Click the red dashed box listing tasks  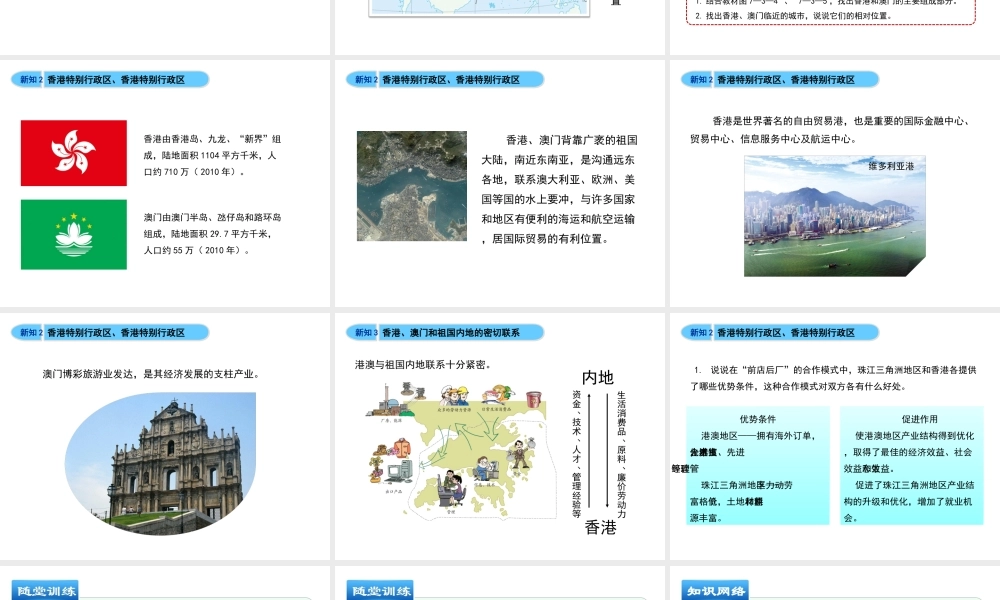click(x=831, y=11)
